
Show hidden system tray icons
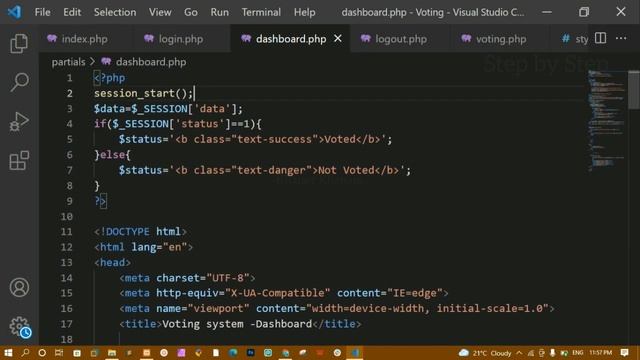point(519,353)
